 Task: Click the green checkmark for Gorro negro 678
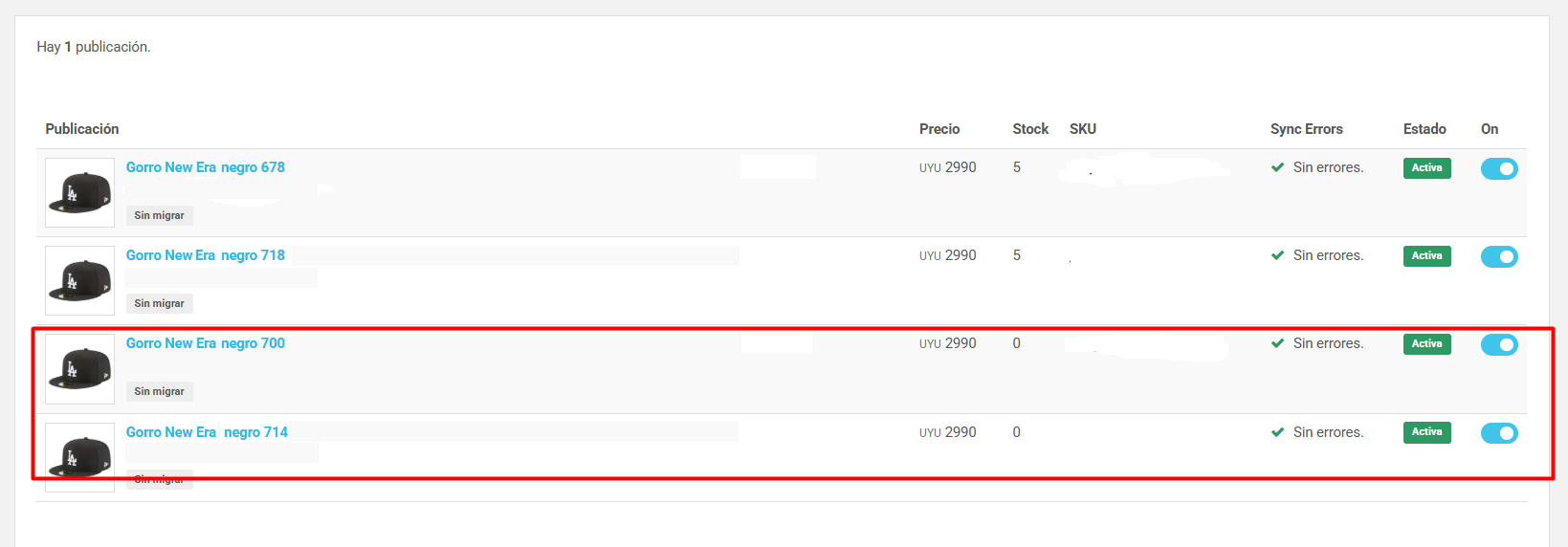(1277, 167)
